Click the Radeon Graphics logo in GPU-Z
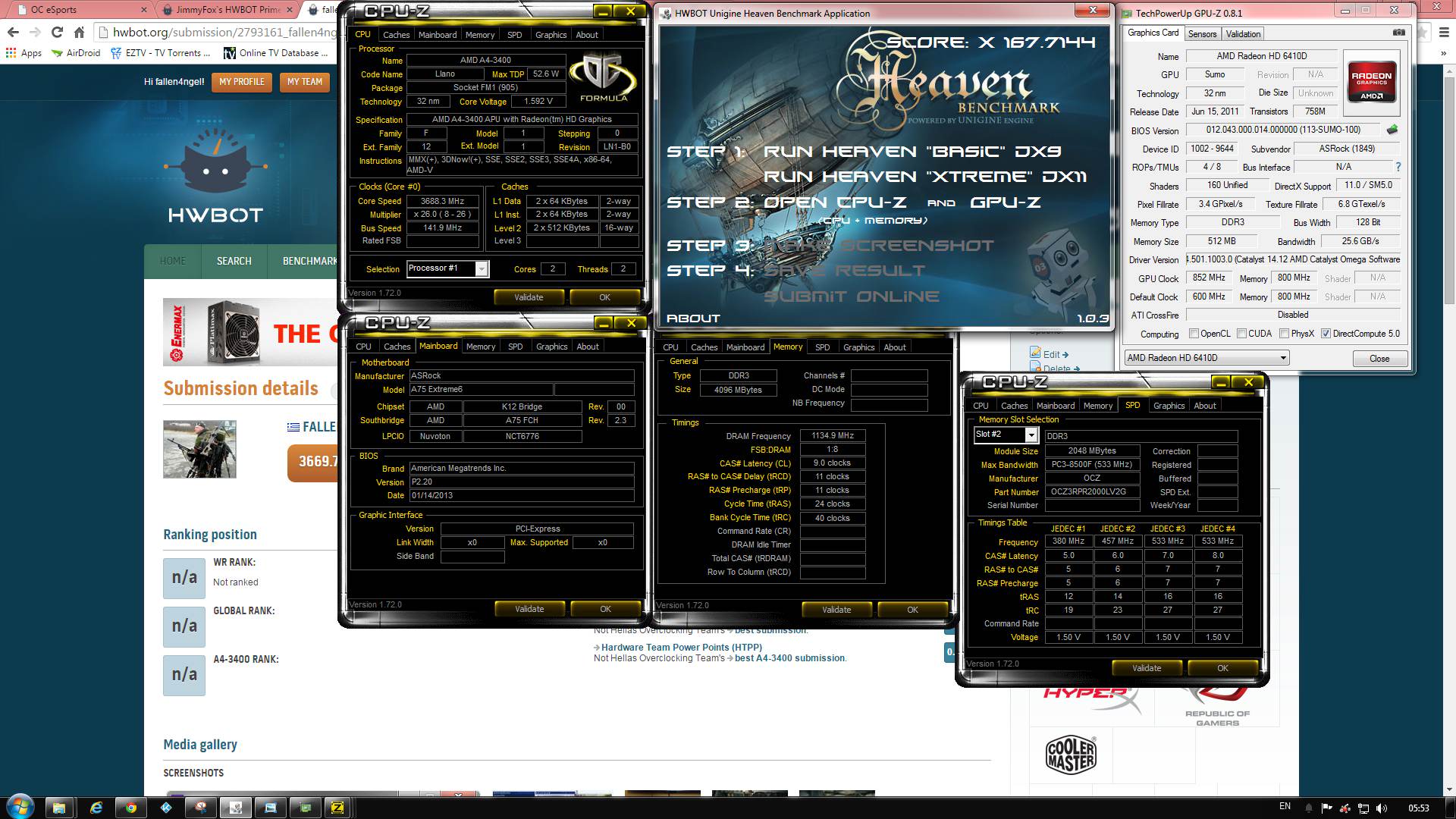The width and height of the screenshot is (1456, 819). 1372,81
